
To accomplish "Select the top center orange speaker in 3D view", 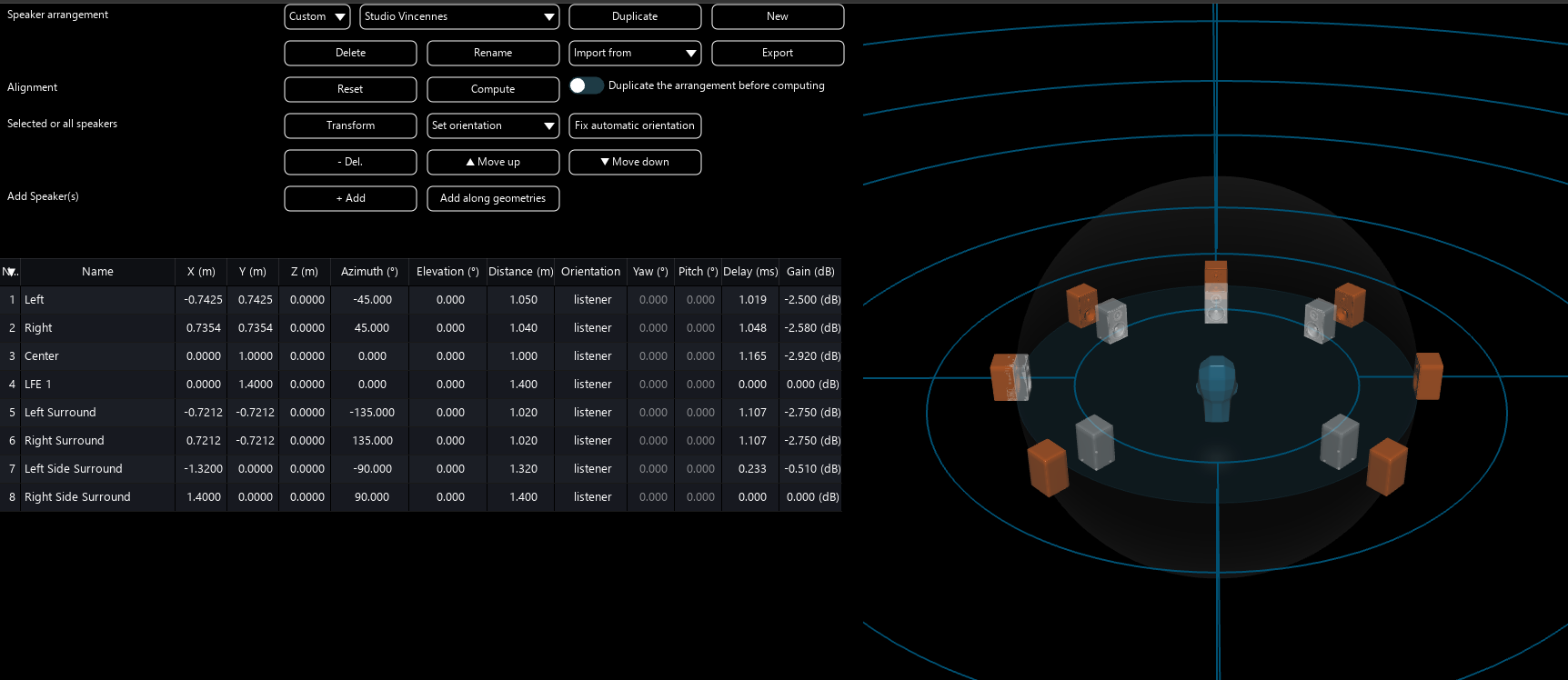I will 1216,273.
